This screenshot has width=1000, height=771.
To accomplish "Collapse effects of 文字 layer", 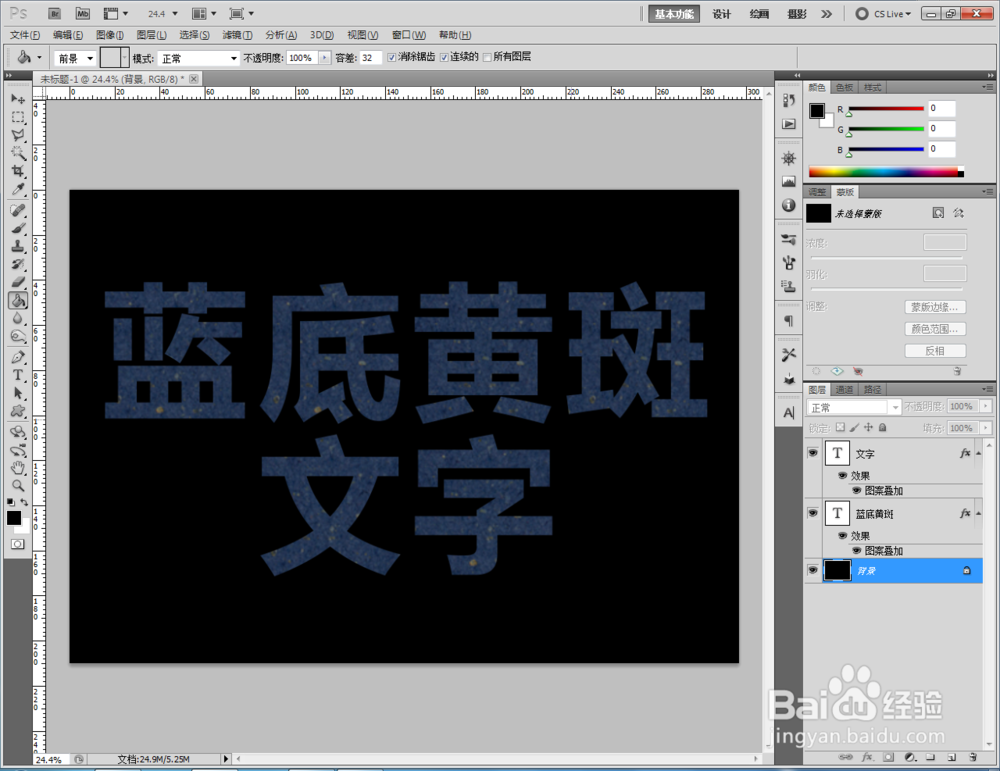I will point(978,453).
